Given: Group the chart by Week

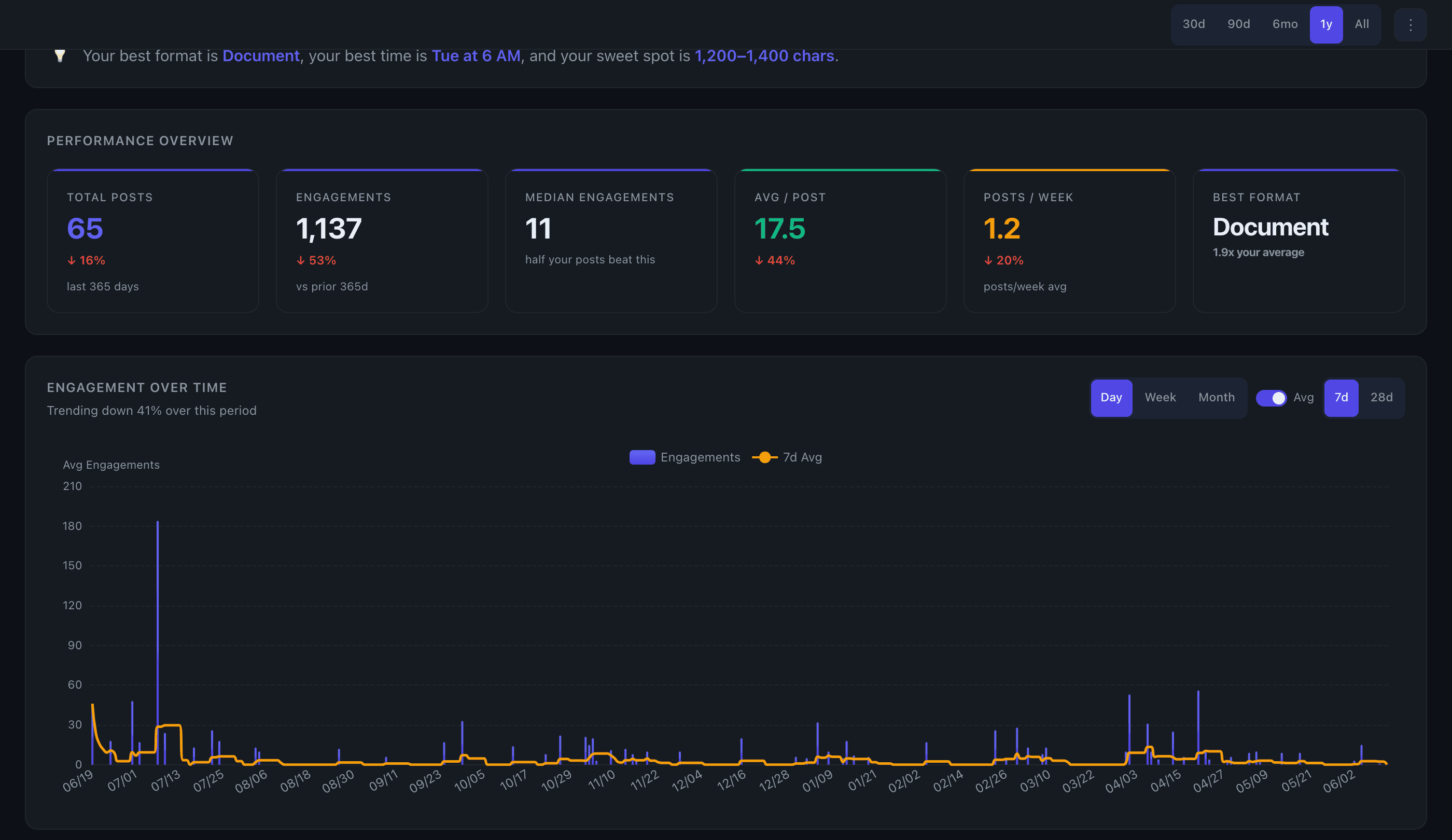Looking at the screenshot, I should (1160, 398).
